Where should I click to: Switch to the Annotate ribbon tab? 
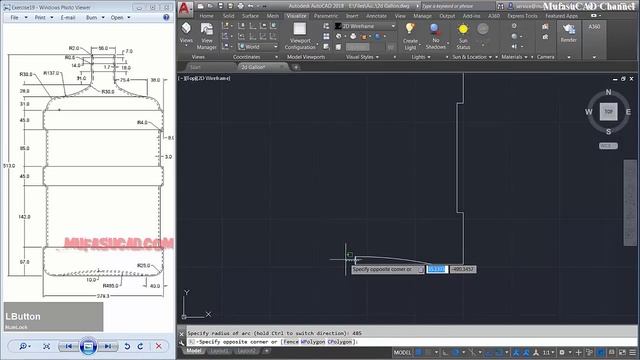click(376, 16)
